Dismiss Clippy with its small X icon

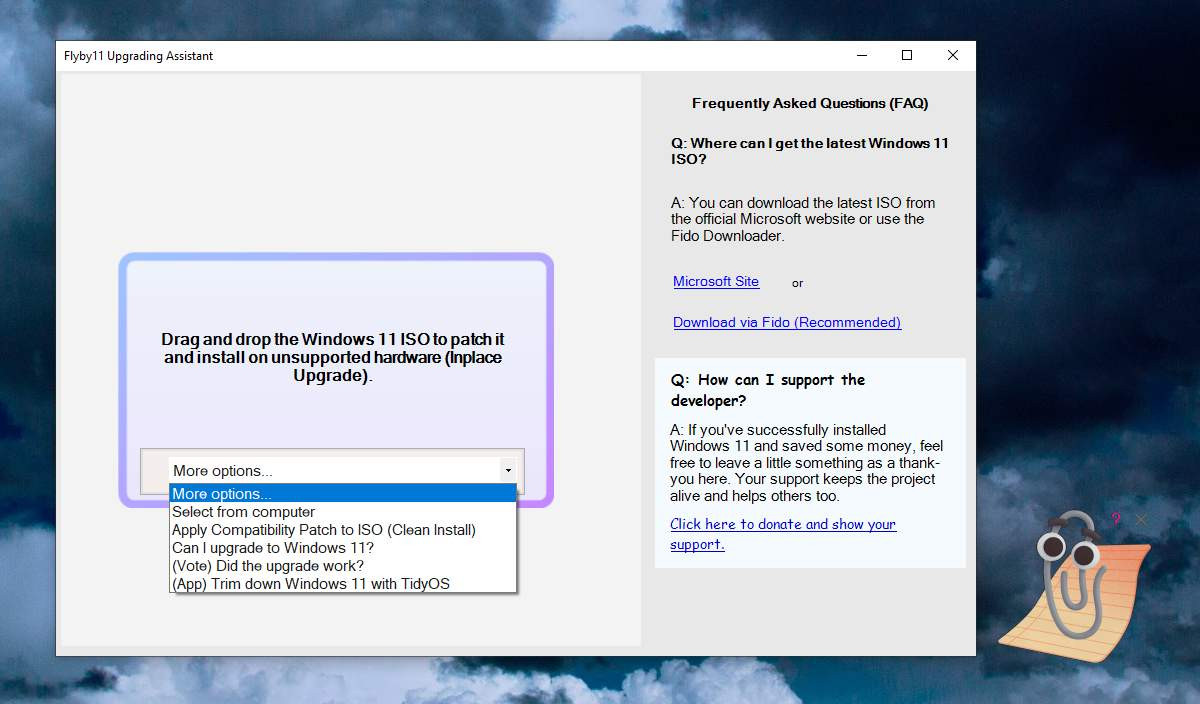pos(1141,519)
